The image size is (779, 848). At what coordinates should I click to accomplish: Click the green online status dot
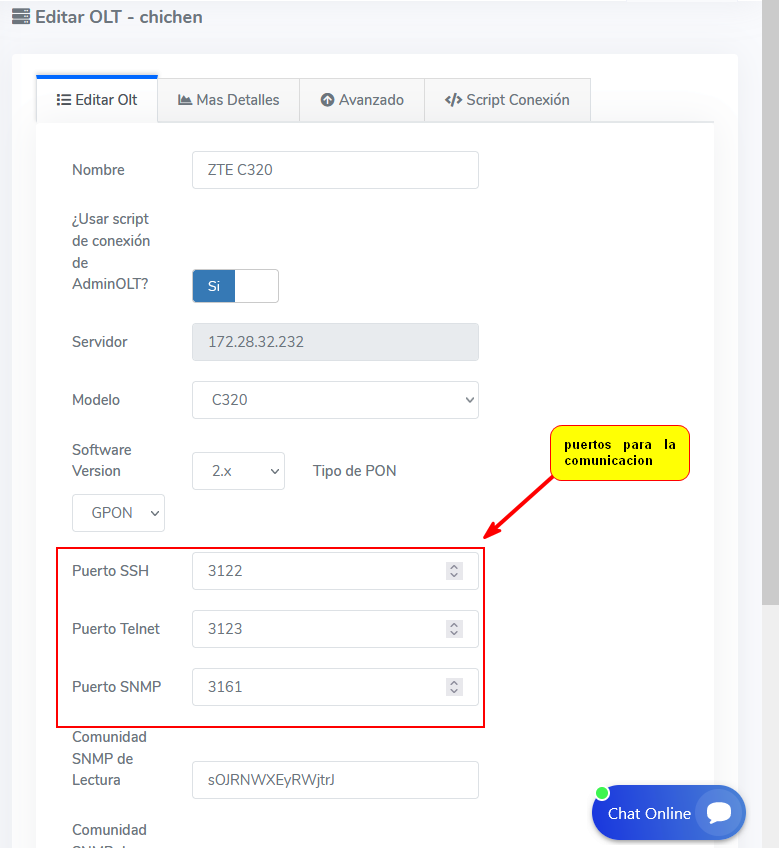click(x=602, y=793)
